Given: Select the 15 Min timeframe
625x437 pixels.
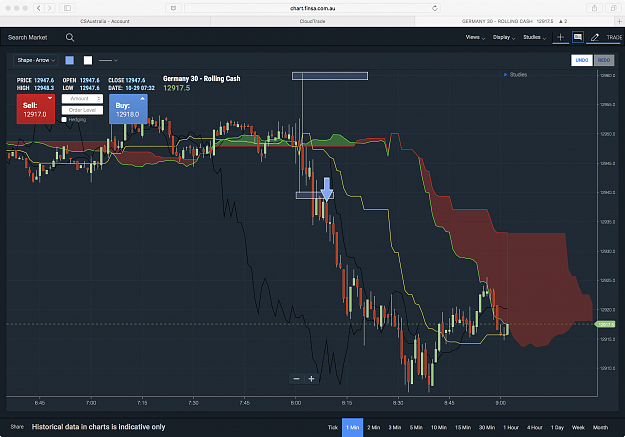Looking at the screenshot, I should point(463,427).
